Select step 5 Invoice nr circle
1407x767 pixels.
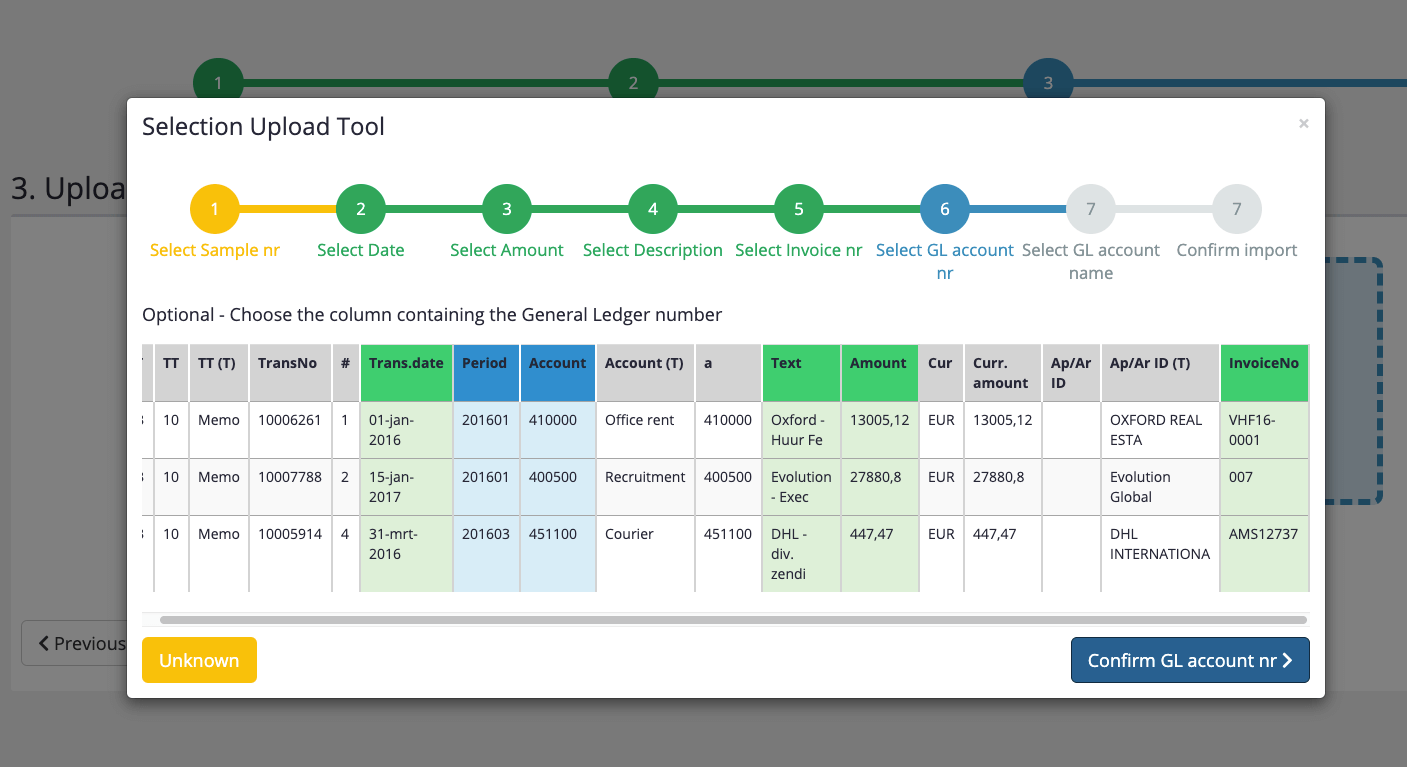(x=799, y=210)
